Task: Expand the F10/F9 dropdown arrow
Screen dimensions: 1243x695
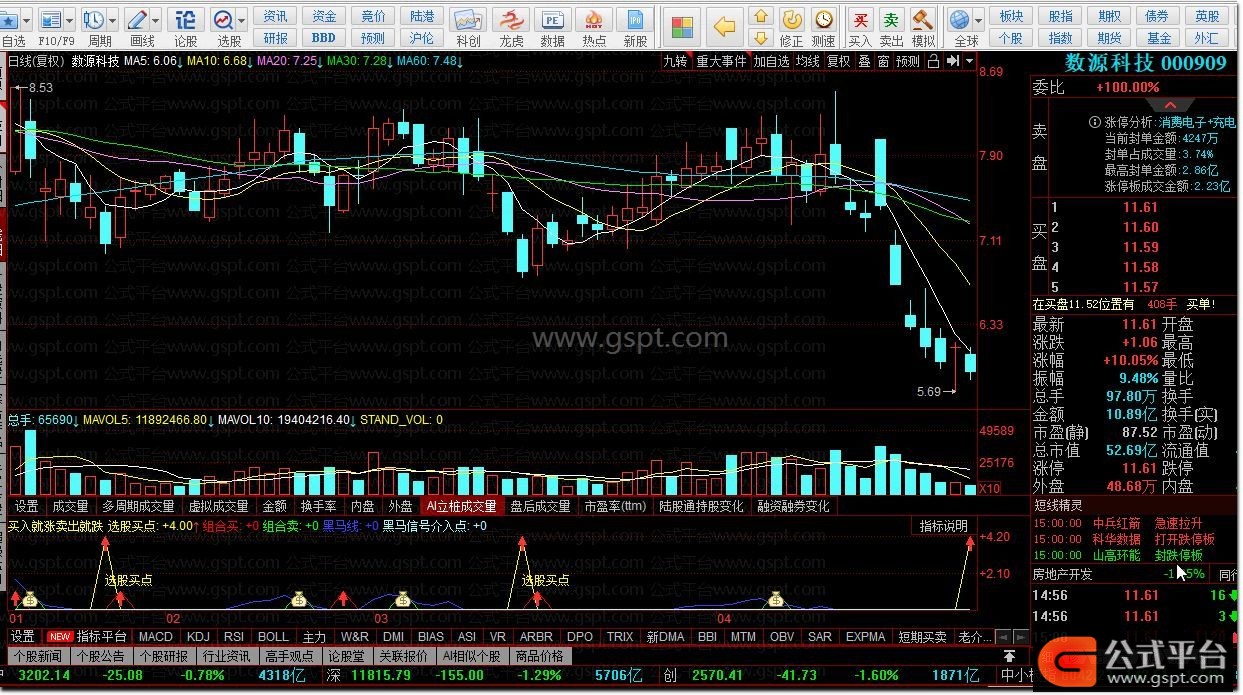Action: click(68, 20)
